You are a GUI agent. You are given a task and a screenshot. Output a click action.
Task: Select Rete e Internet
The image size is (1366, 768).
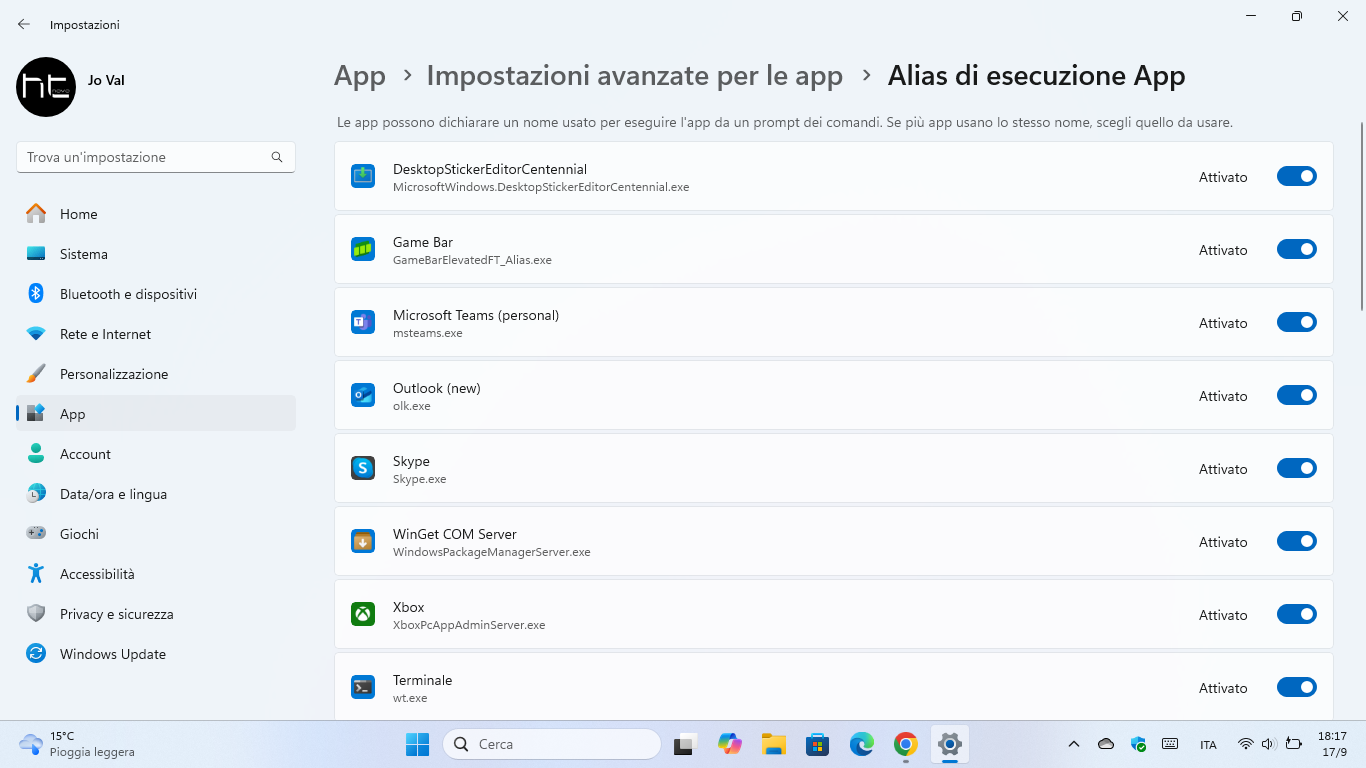tap(156, 334)
